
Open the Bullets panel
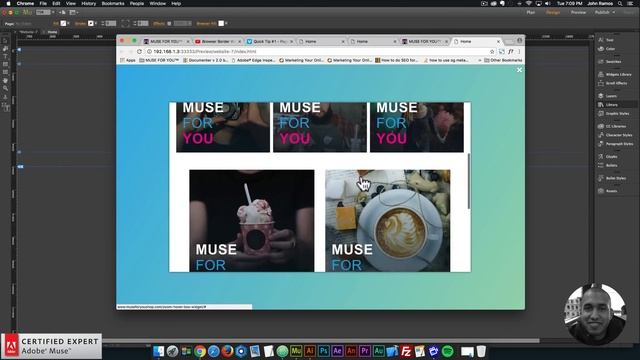(x=608, y=165)
